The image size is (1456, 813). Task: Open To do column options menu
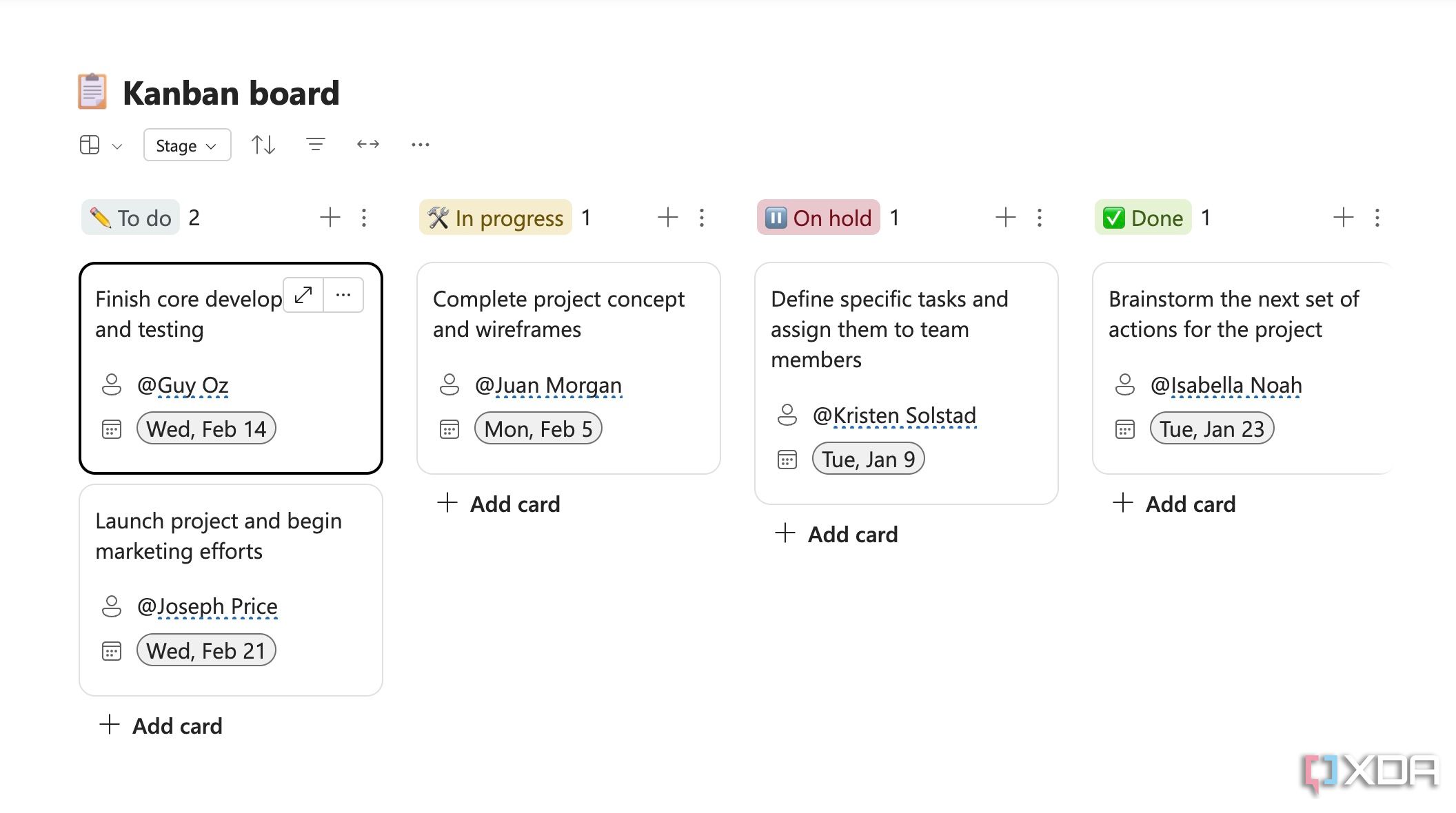(364, 218)
